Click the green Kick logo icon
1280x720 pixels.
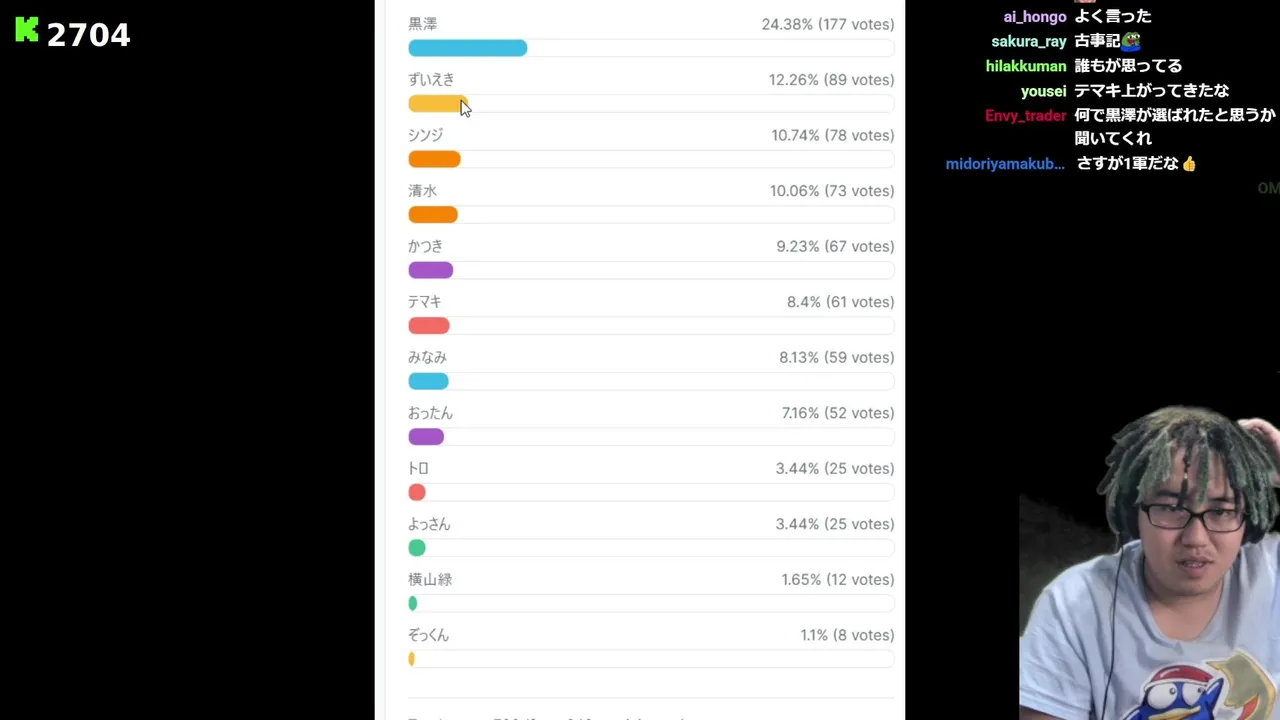pos(27,31)
